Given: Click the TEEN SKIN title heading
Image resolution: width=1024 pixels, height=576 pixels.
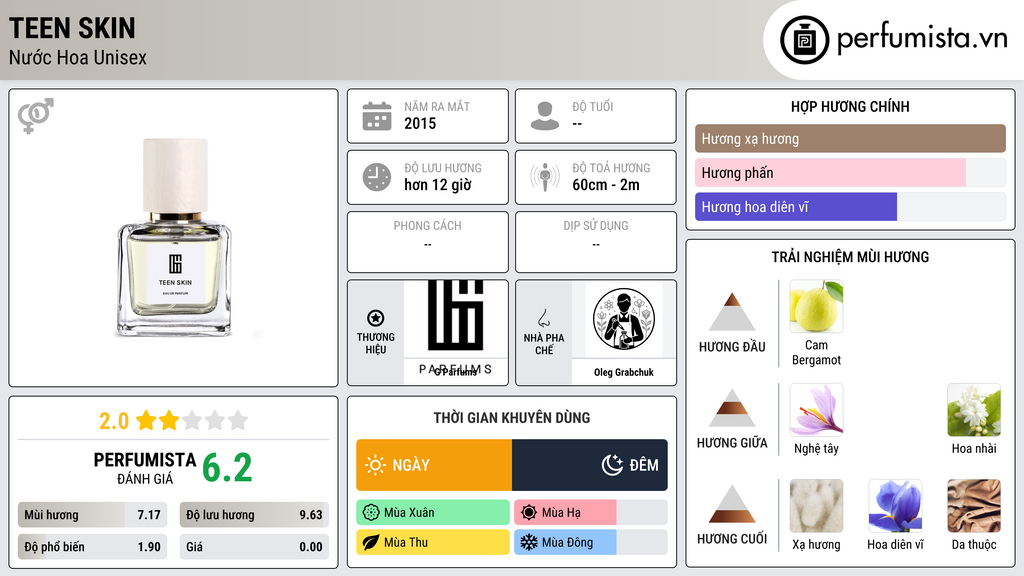Looking at the screenshot, I should [x=72, y=28].
